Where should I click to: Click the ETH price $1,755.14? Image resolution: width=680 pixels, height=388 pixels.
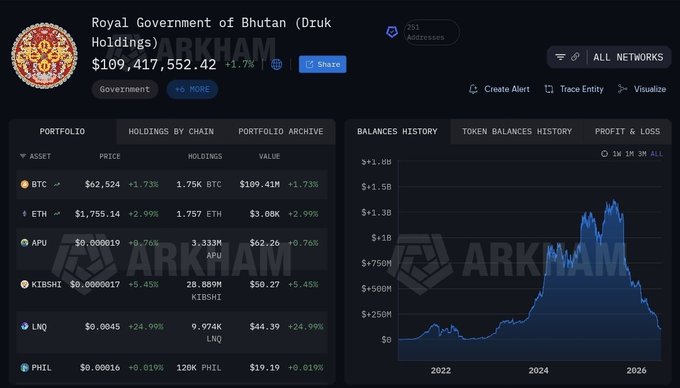pyautogui.click(x=98, y=214)
